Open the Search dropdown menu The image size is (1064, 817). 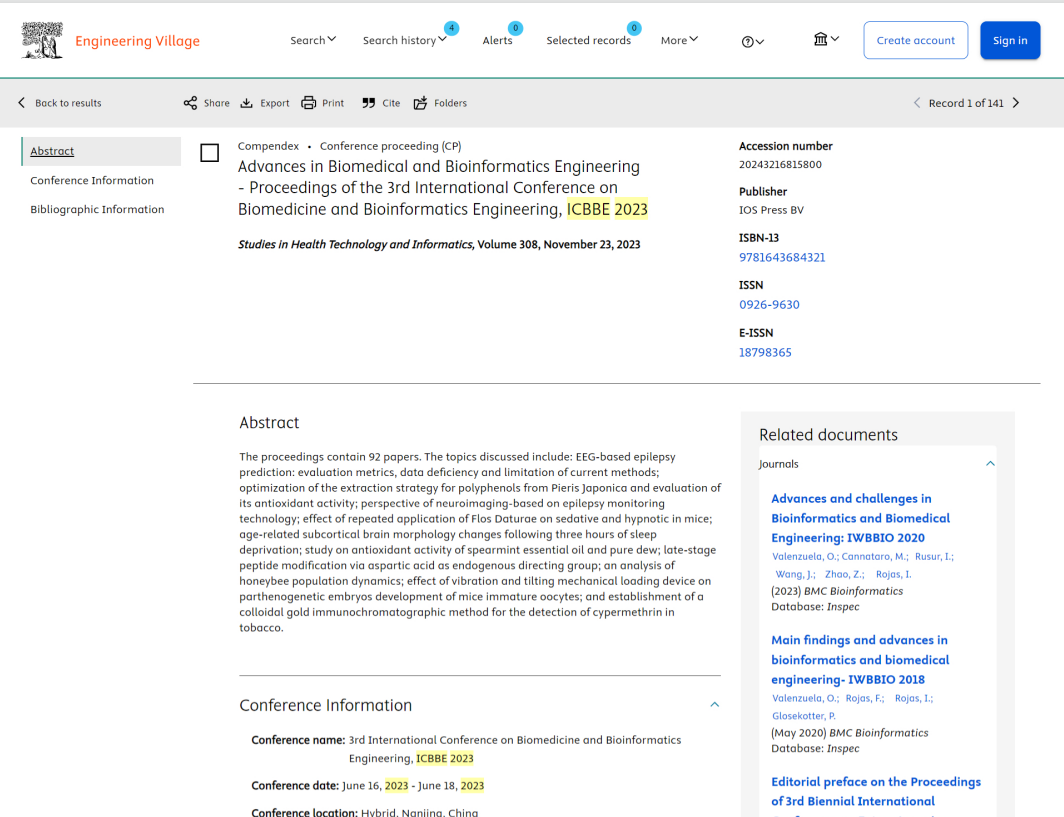click(313, 40)
